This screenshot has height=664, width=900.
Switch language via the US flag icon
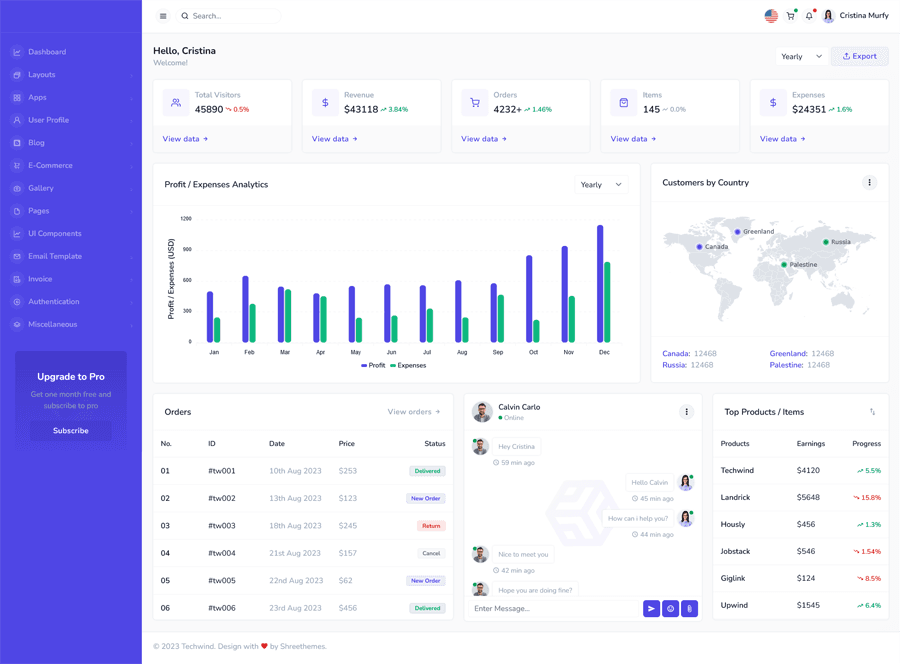pos(770,15)
